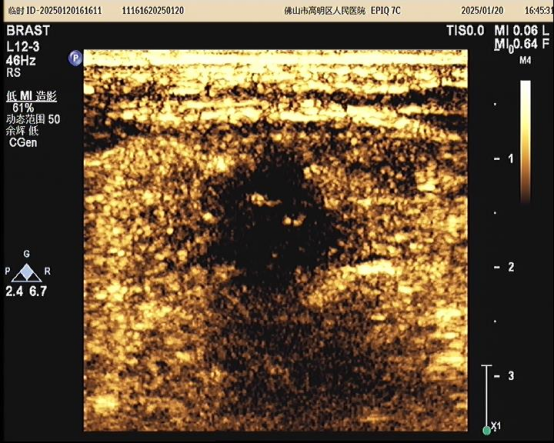Click the vertical depth bracket marker near 3 cm
554x443 pixels.
(487, 396)
